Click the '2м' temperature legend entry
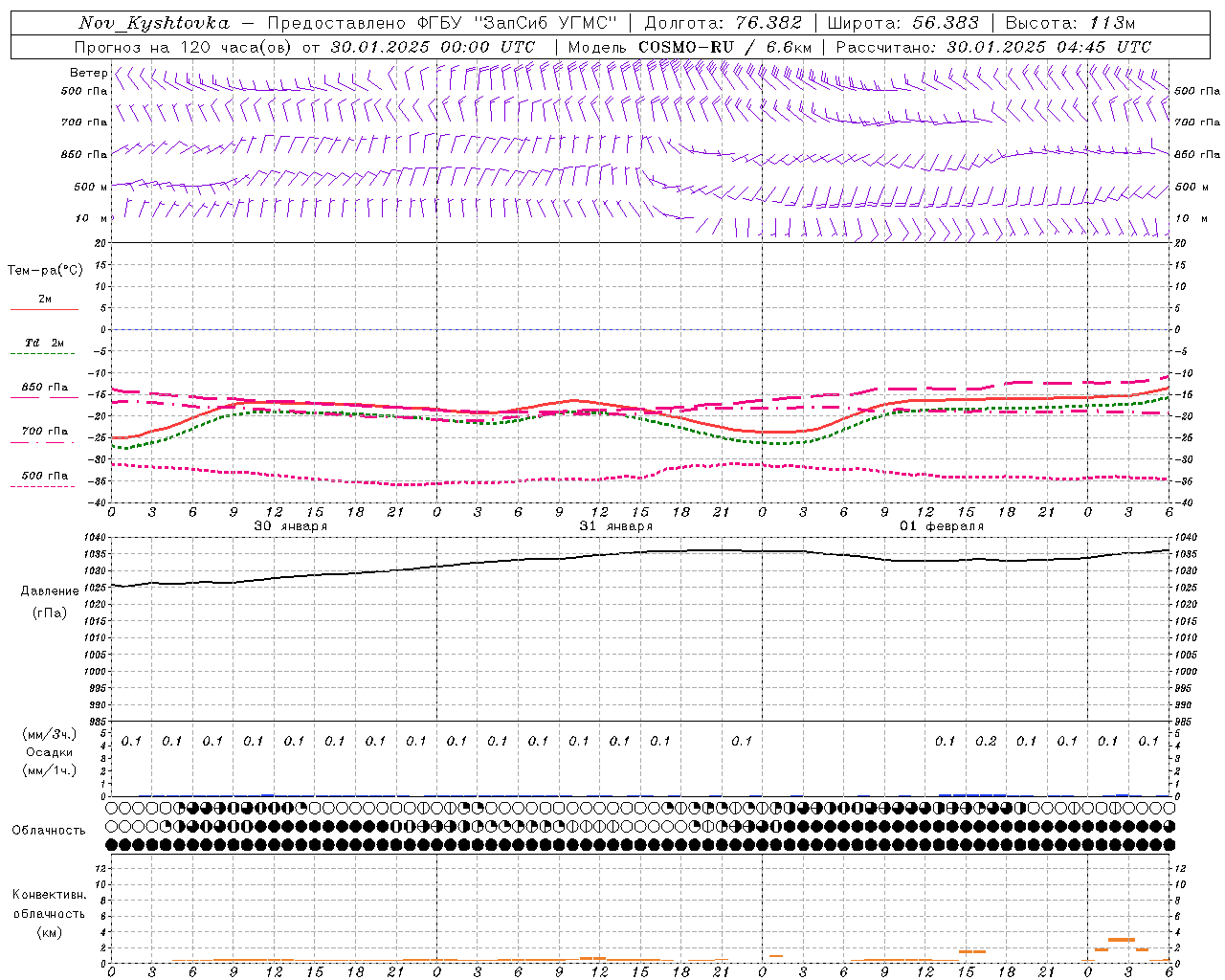The height and width of the screenshot is (980, 1225). click(45, 300)
